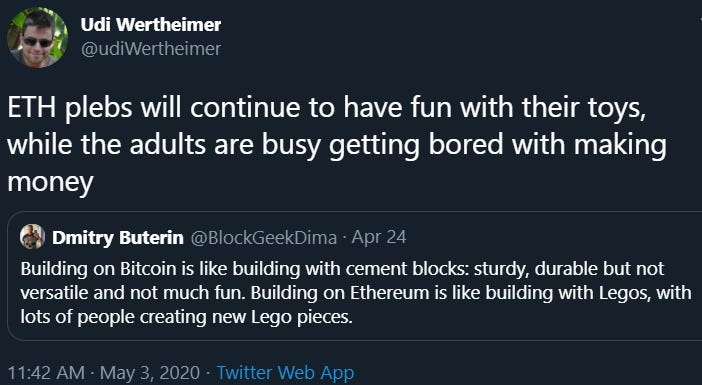702x385 pixels.
Task: Click the Dmitry Buterin name in quote
Action: 118,237
